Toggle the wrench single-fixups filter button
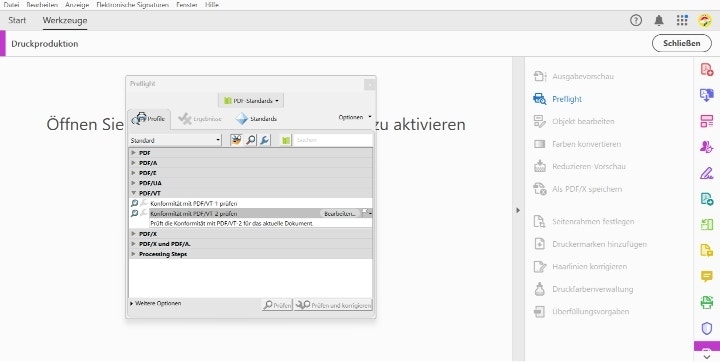 (x=264, y=140)
